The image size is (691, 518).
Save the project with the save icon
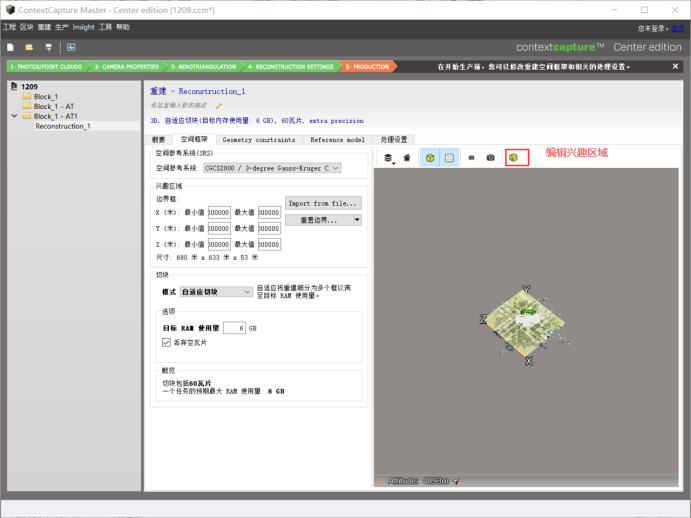pos(48,47)
